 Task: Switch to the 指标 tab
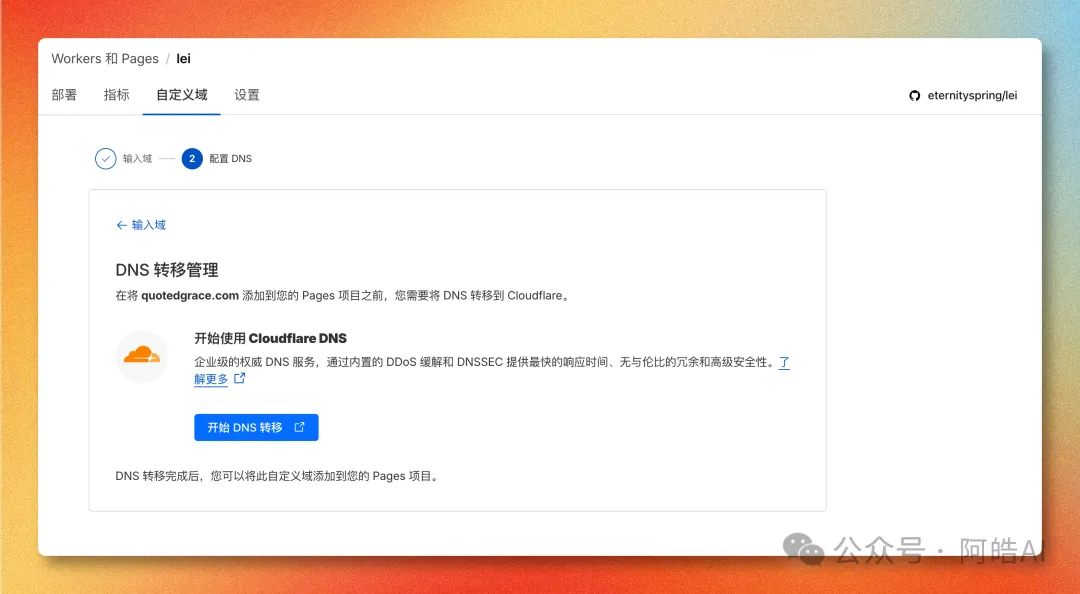(x=116, y=95)
